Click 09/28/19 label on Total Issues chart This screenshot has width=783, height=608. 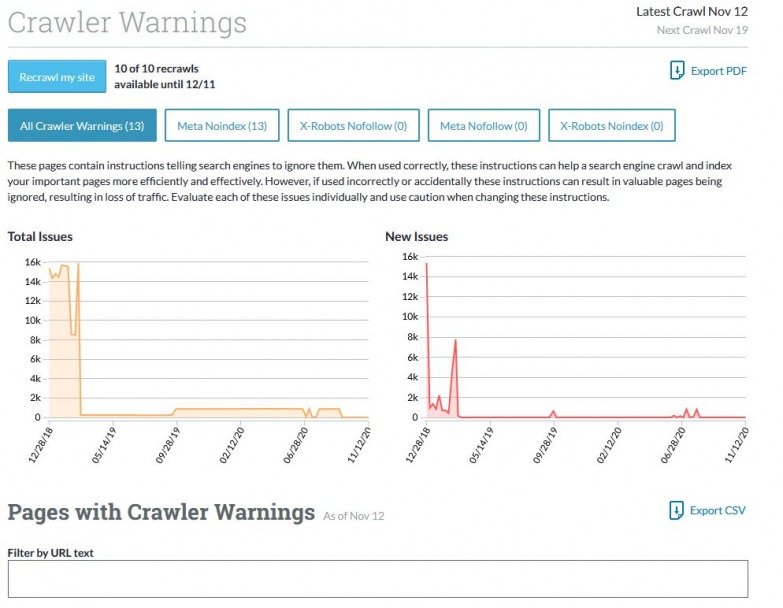[x=167, y=445]
